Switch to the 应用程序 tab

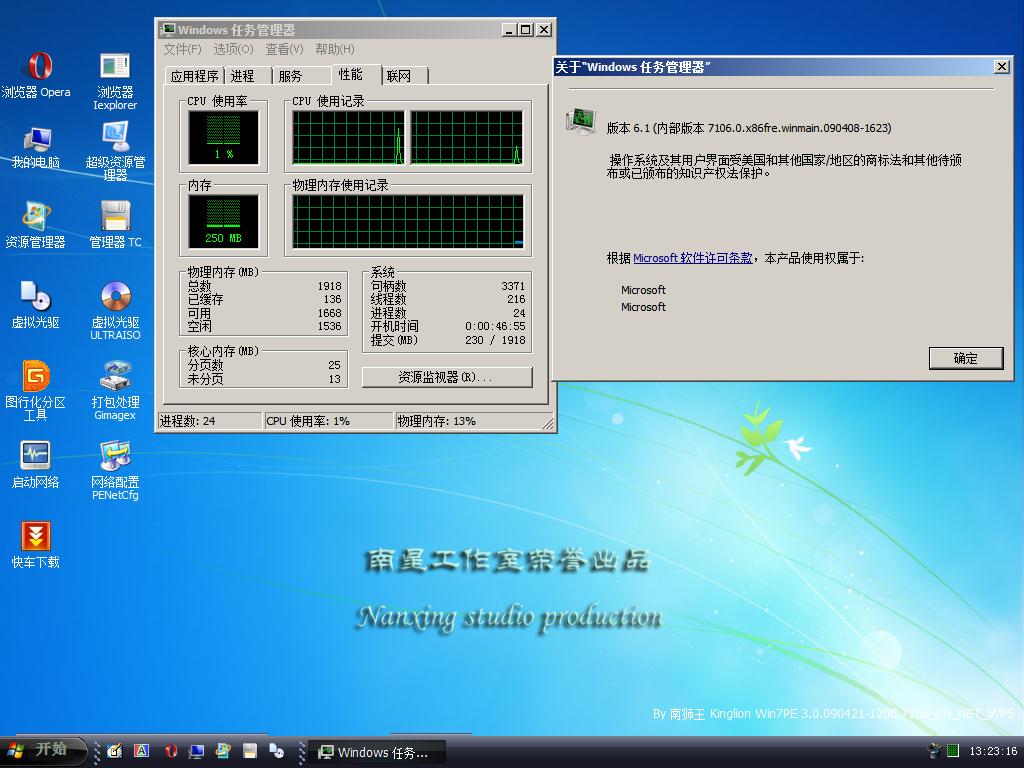click(194, 76)
